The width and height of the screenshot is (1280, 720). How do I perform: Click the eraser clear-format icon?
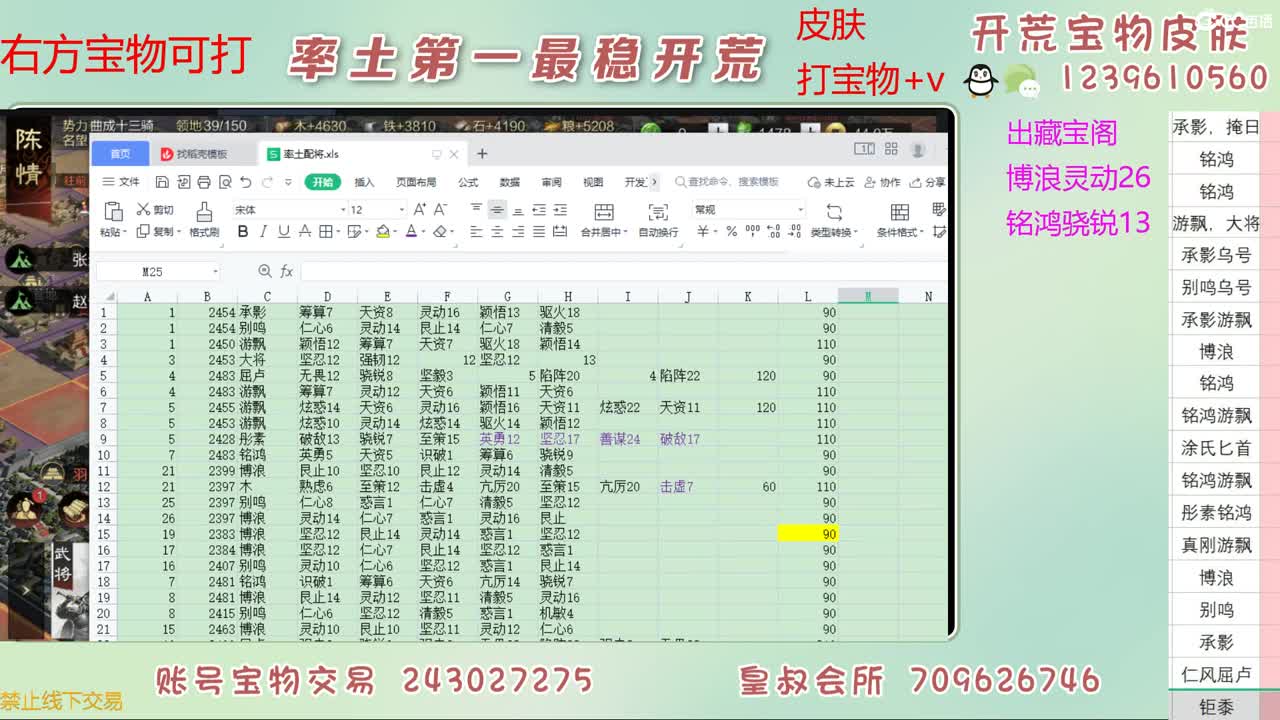click(439, 232)
